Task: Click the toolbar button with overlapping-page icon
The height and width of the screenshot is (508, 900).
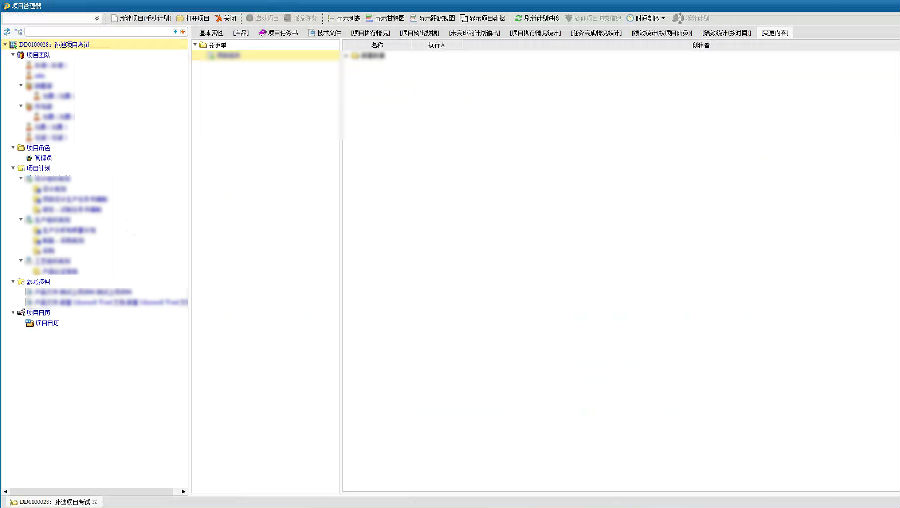Action: pos(483,18)
